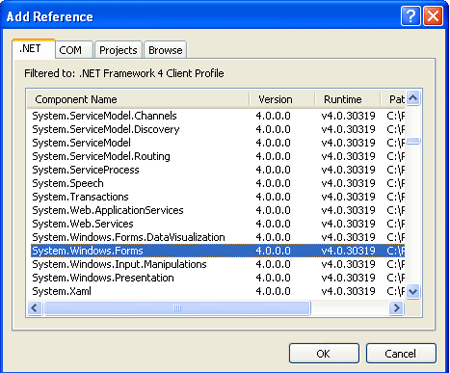
Task: Click the Path column header
Action: tap(393, 99)
